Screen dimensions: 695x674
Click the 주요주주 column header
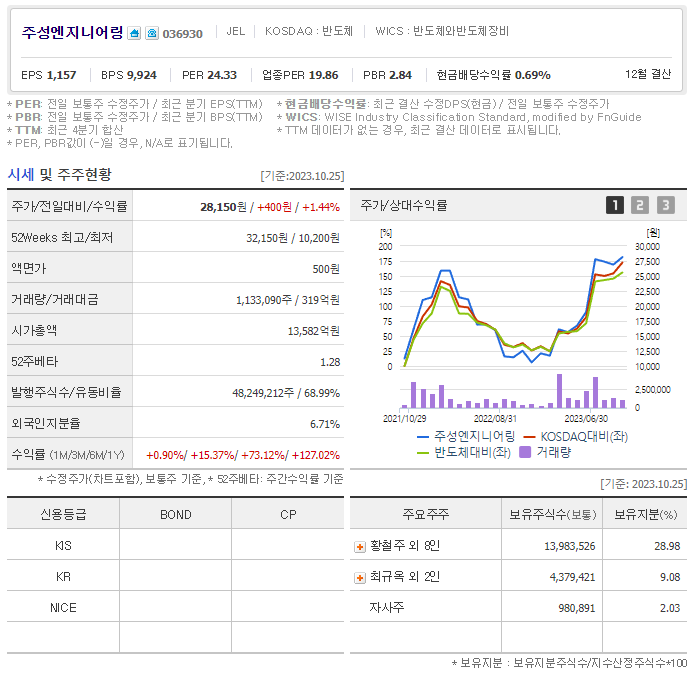coord(426,514)
